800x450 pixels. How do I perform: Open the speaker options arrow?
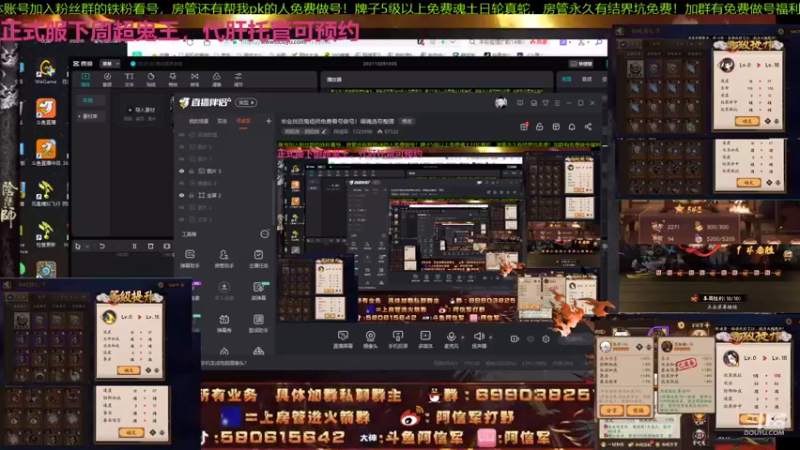[x=490, y=337]
